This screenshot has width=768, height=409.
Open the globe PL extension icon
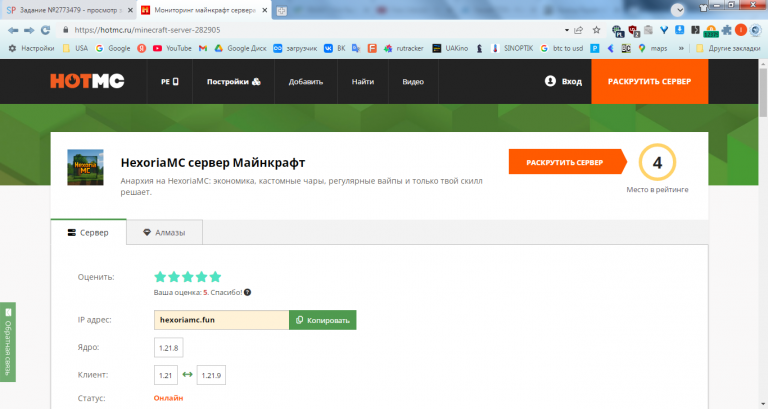pos(618,31)
